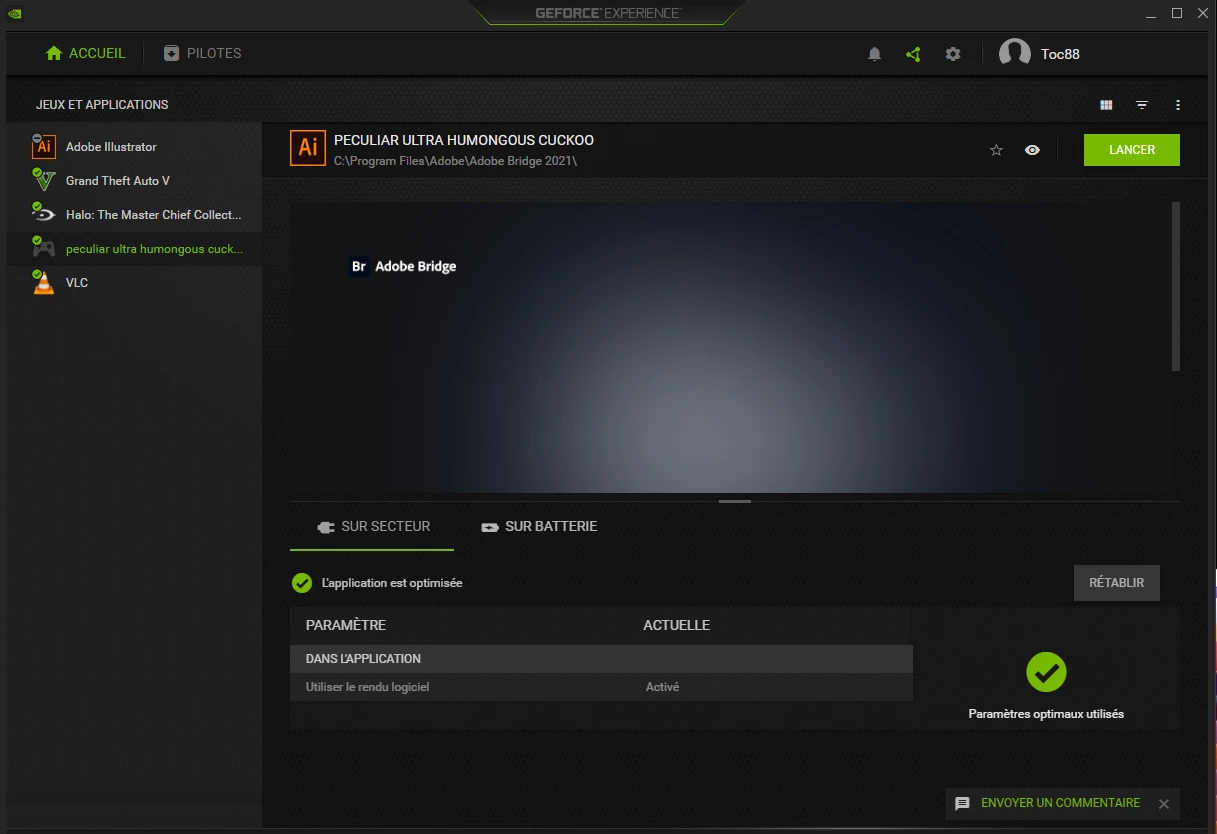Click the panel resize handle below screenshot

[x=735, y=501]
